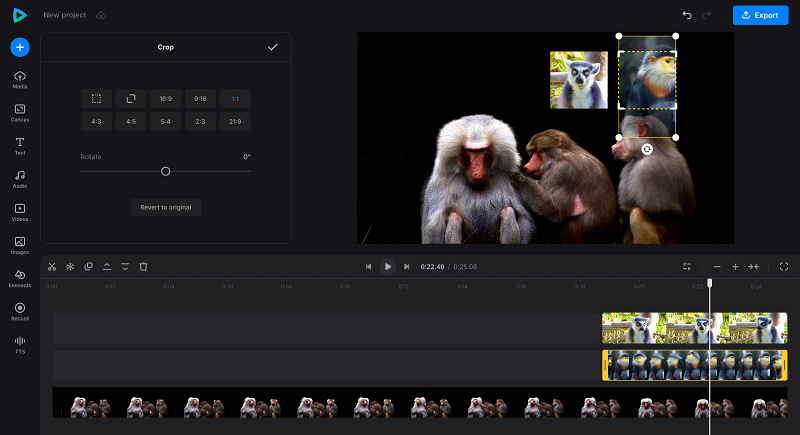Open the Canvas sidebar panel

(20, 113)
